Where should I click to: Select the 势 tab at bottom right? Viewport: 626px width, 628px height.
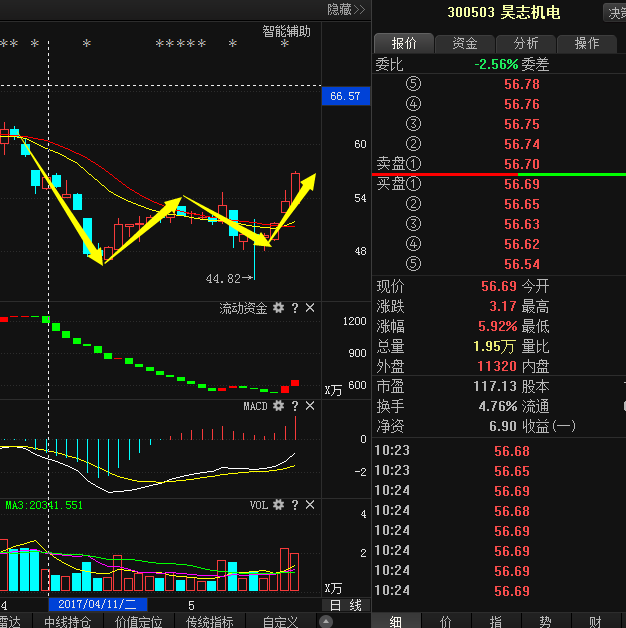tap(545, 621)
